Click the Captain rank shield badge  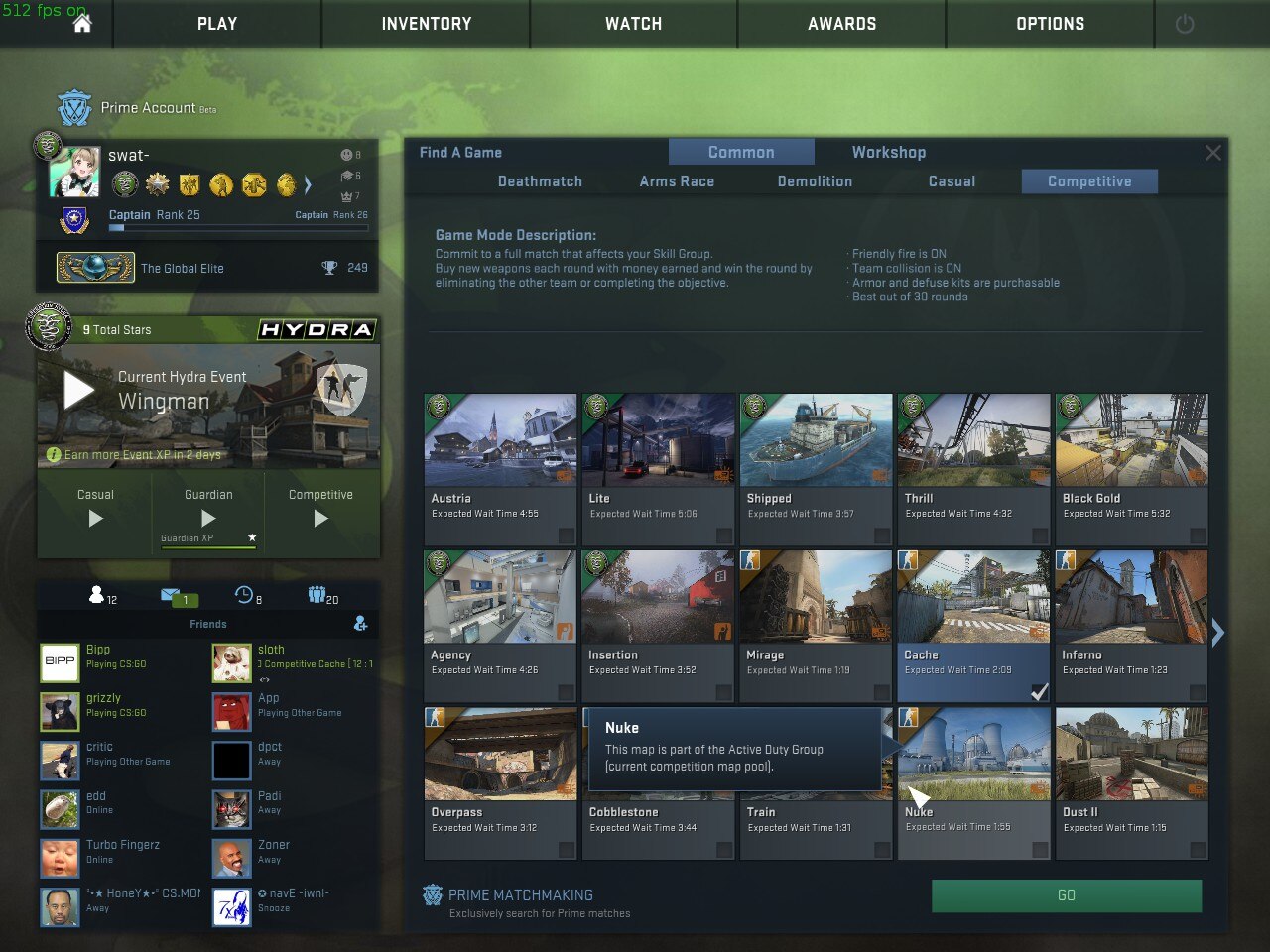(x=74, y=220)
